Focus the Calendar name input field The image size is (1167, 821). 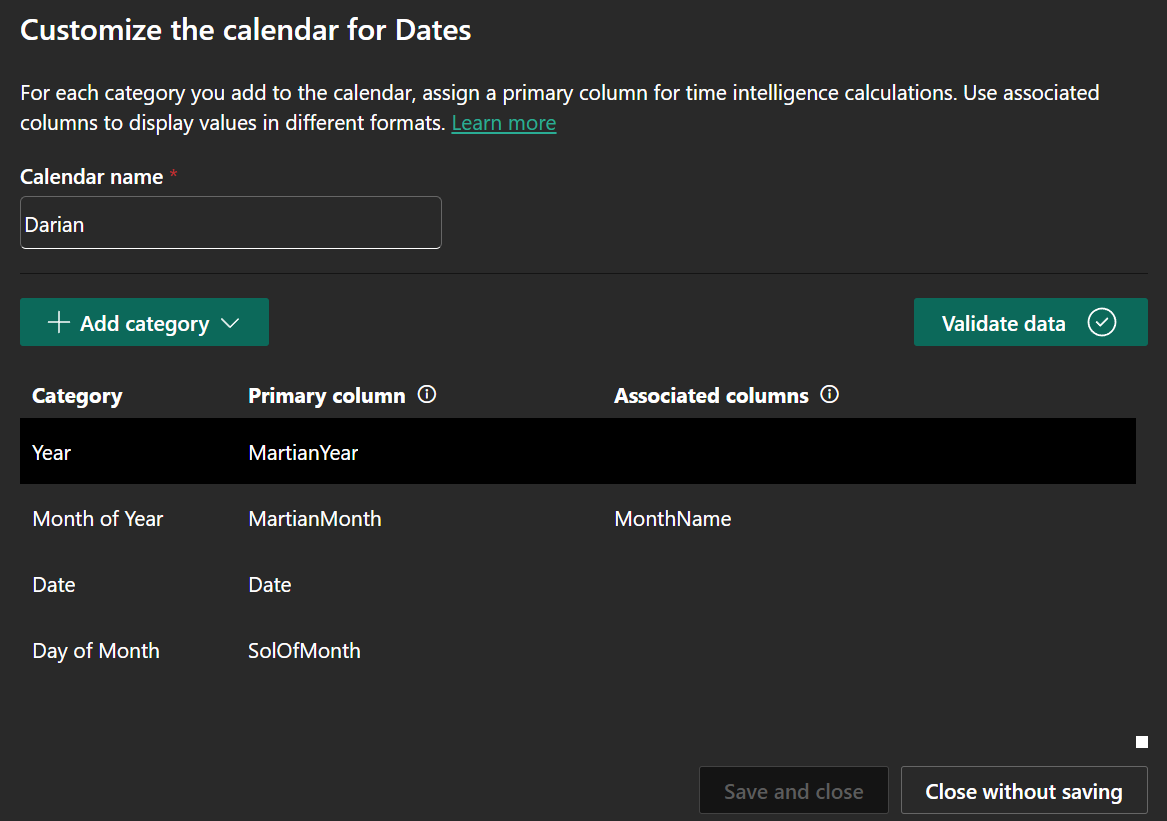[230, 223]
